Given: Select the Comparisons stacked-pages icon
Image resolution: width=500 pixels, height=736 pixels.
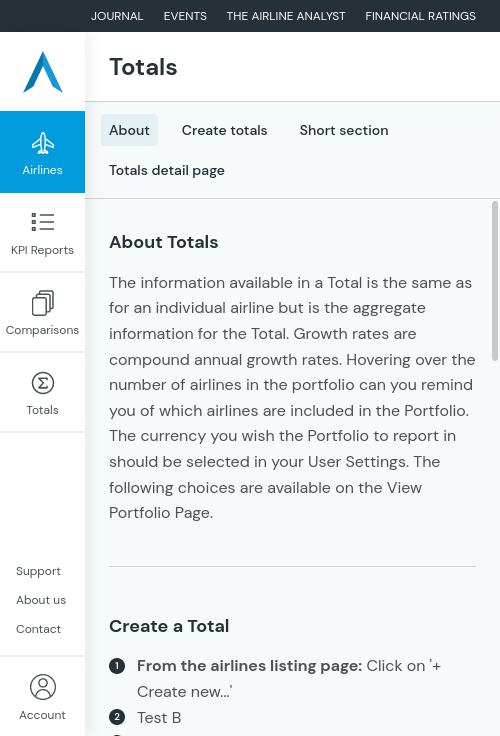Looking at the screenshot, I should tap(43, 303).
